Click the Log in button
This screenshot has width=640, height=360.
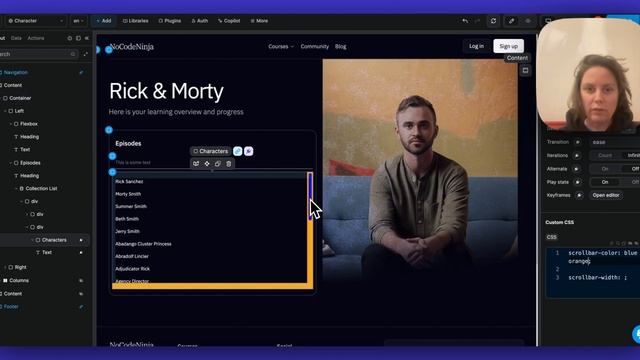click(x=476, y=46)
